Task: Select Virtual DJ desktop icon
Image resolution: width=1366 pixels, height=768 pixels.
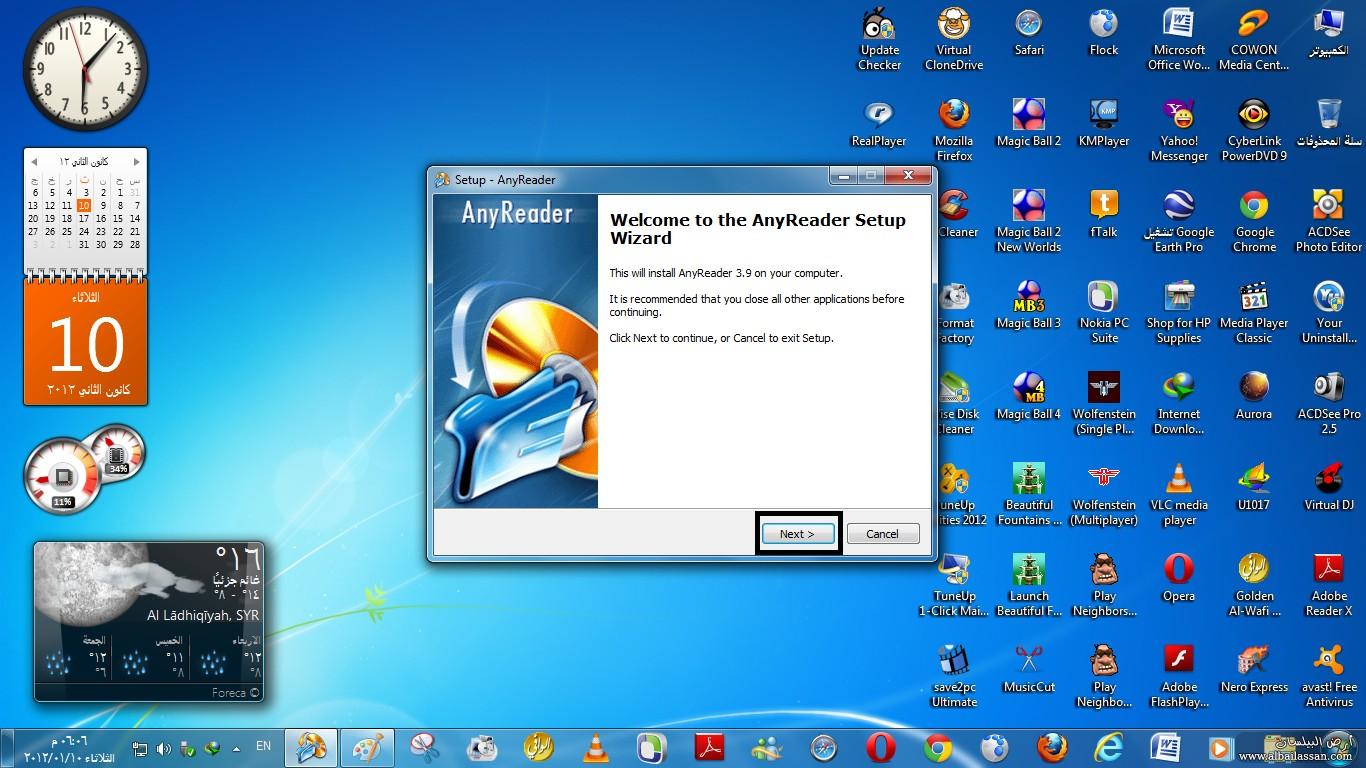Action: (1329, 488)
